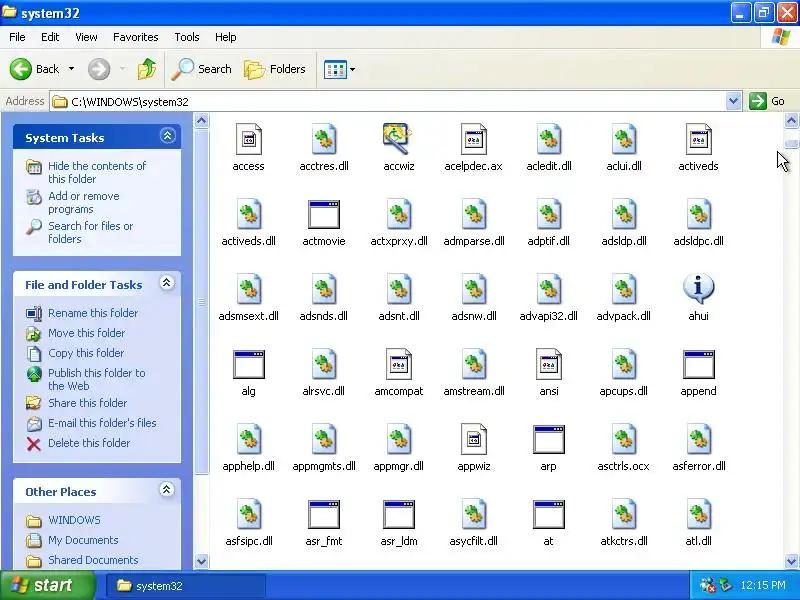Select the access file icon
Image resolution: width=800 pixels, height=600 pixels.
point(248,139)
